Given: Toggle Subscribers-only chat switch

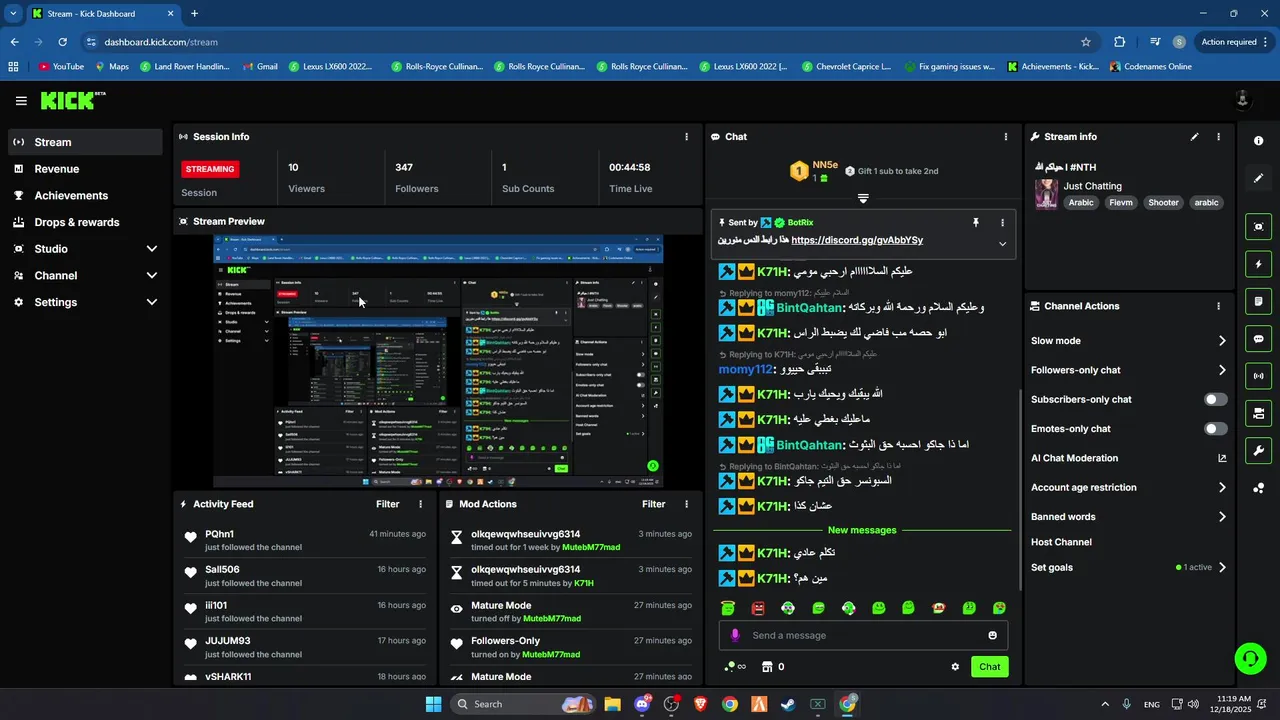Looking at the screenshot, I should (x=1215, y=399).
